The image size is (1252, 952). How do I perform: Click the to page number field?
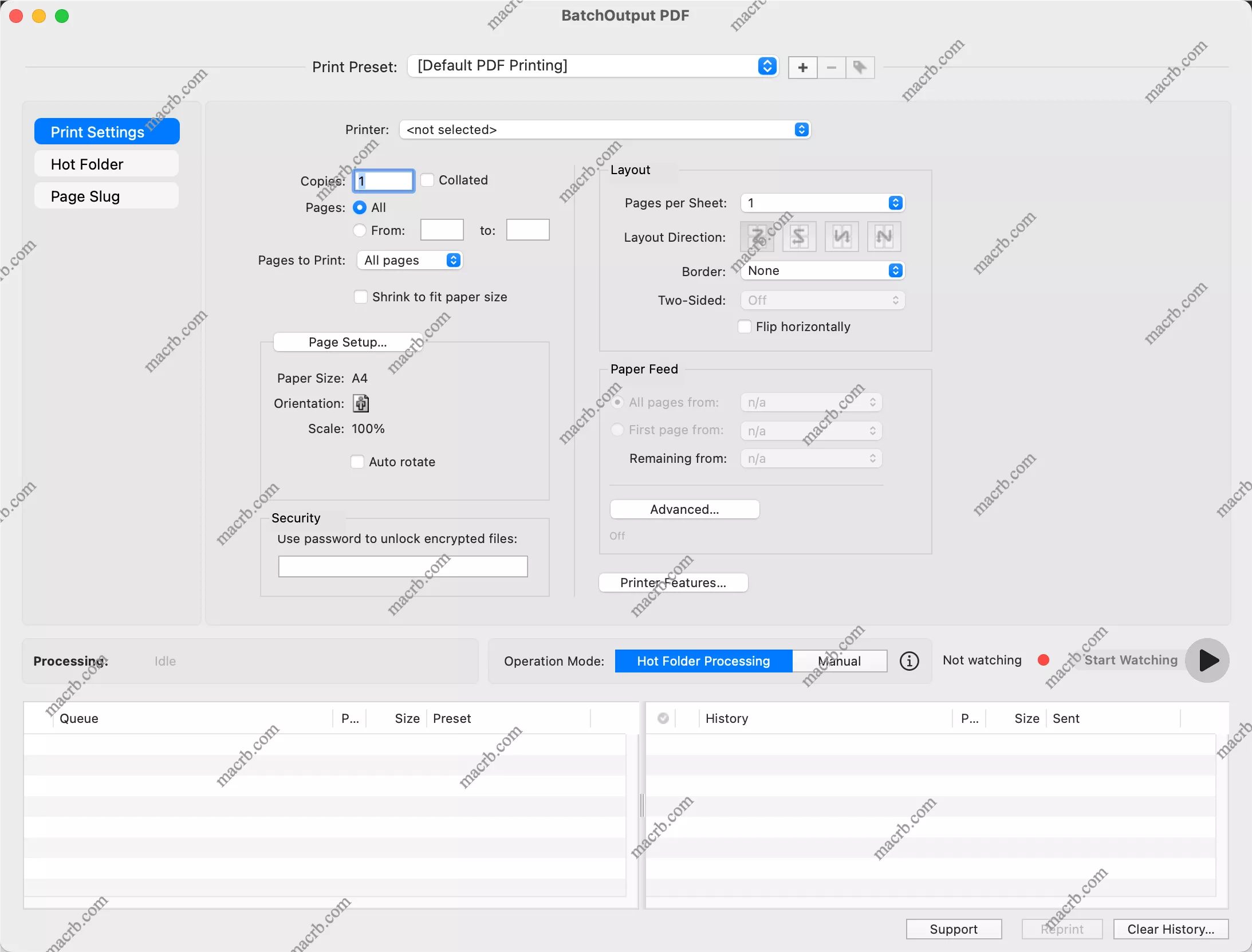[527, 230]
